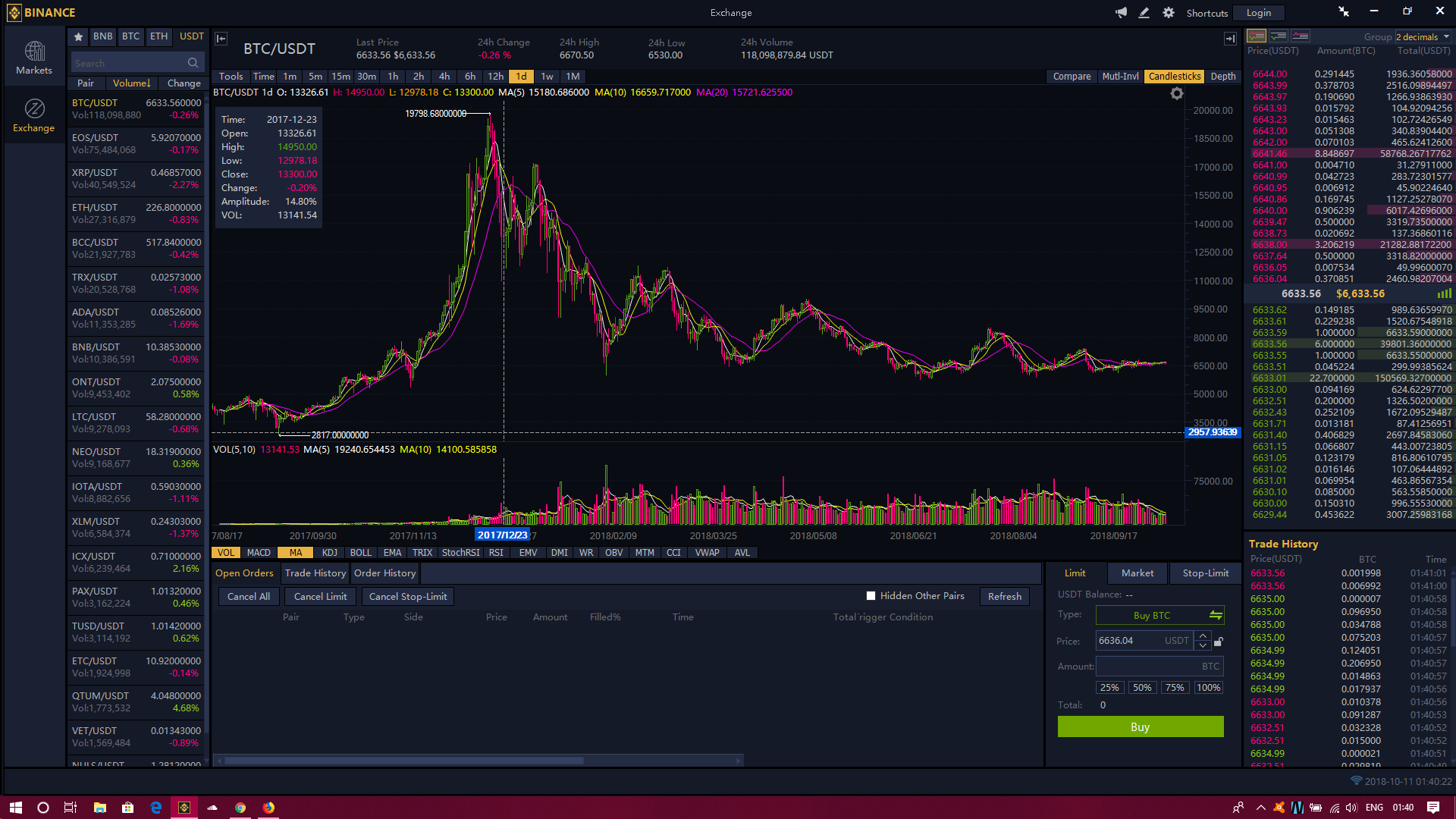The image size is (1456, 819).
Task: Show sell orders only in order book
Action: pyautogui.click(x=1301, y=36)
